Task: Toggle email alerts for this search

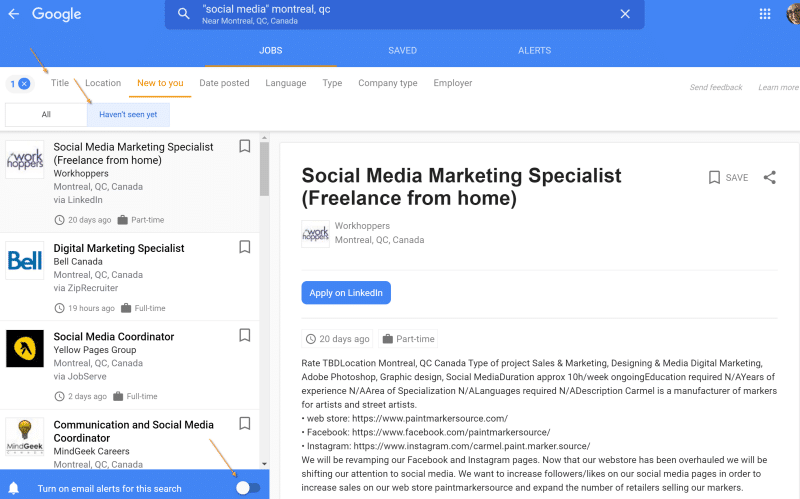Action: point(248,488)
